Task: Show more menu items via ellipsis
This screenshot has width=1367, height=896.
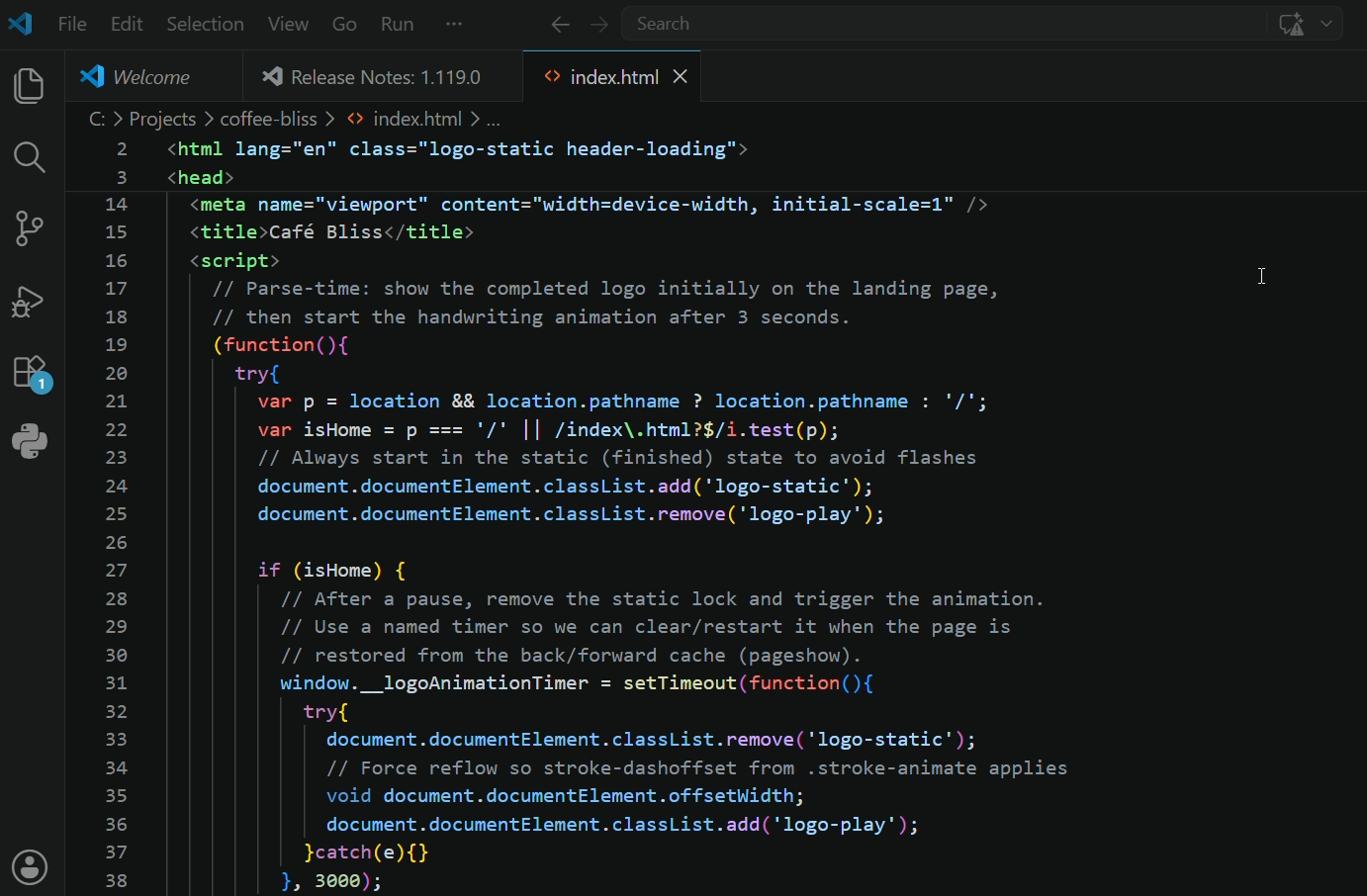Action: coord(454,24)
